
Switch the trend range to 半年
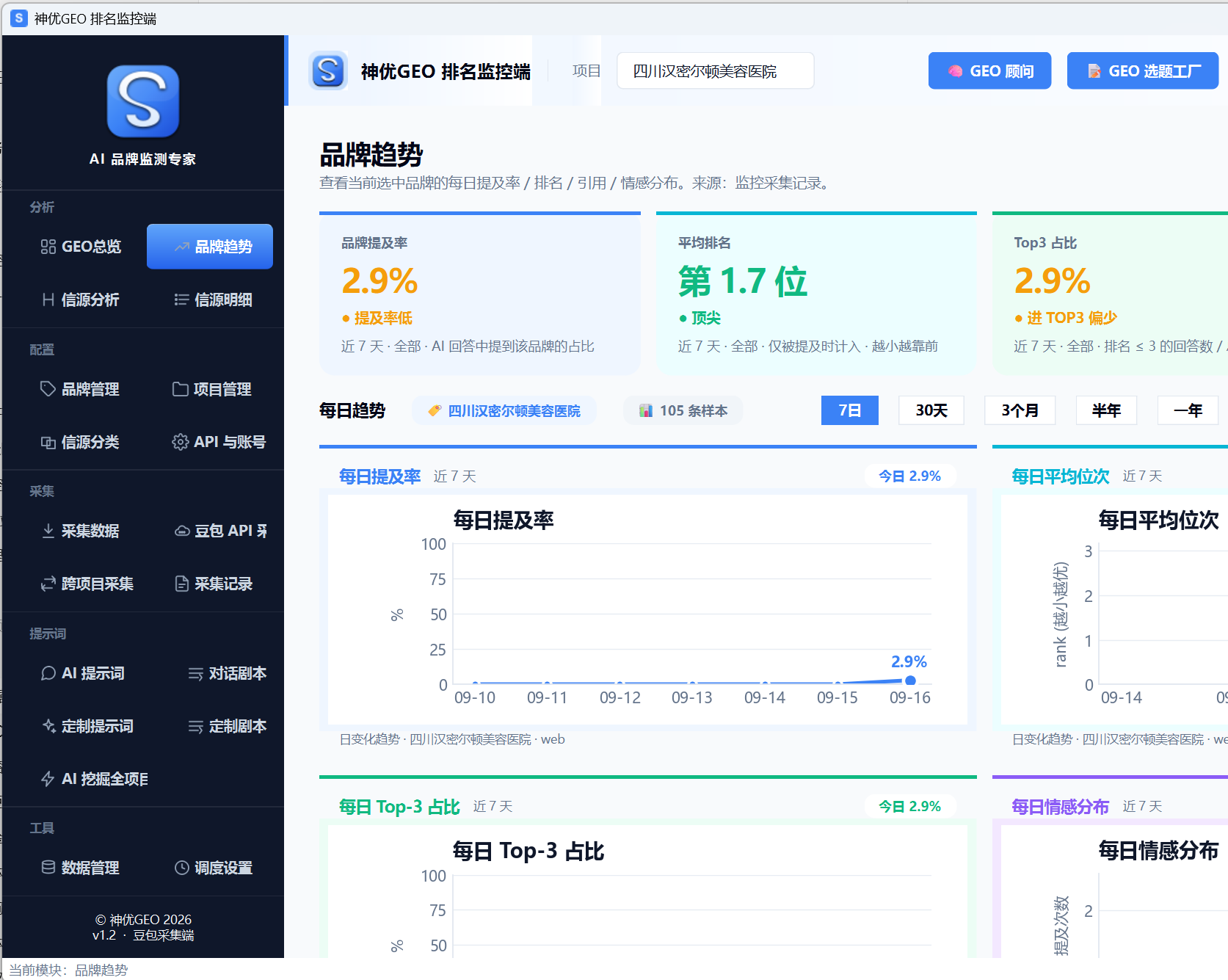coord(1106,410)
